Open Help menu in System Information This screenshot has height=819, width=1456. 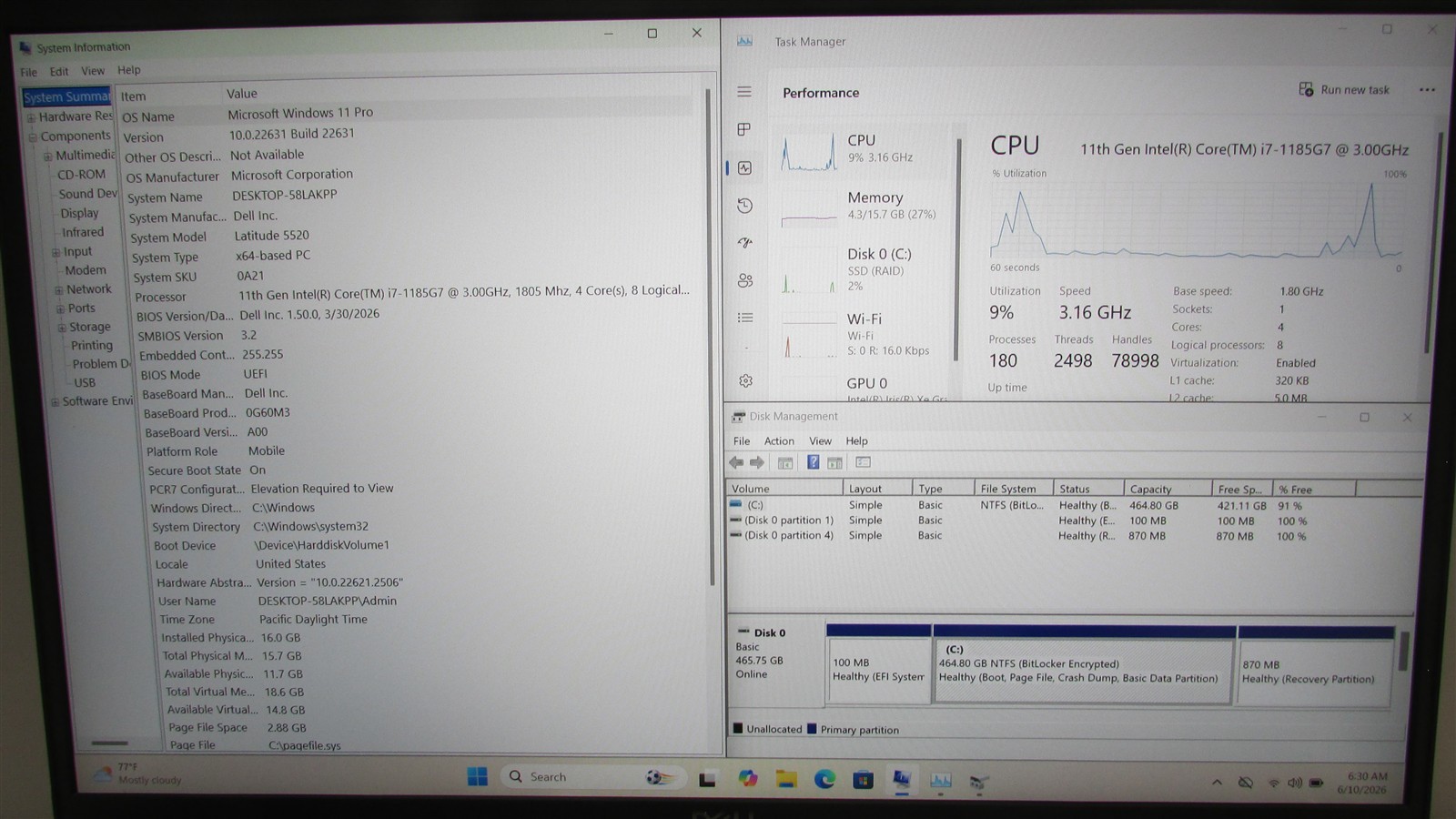129,69
